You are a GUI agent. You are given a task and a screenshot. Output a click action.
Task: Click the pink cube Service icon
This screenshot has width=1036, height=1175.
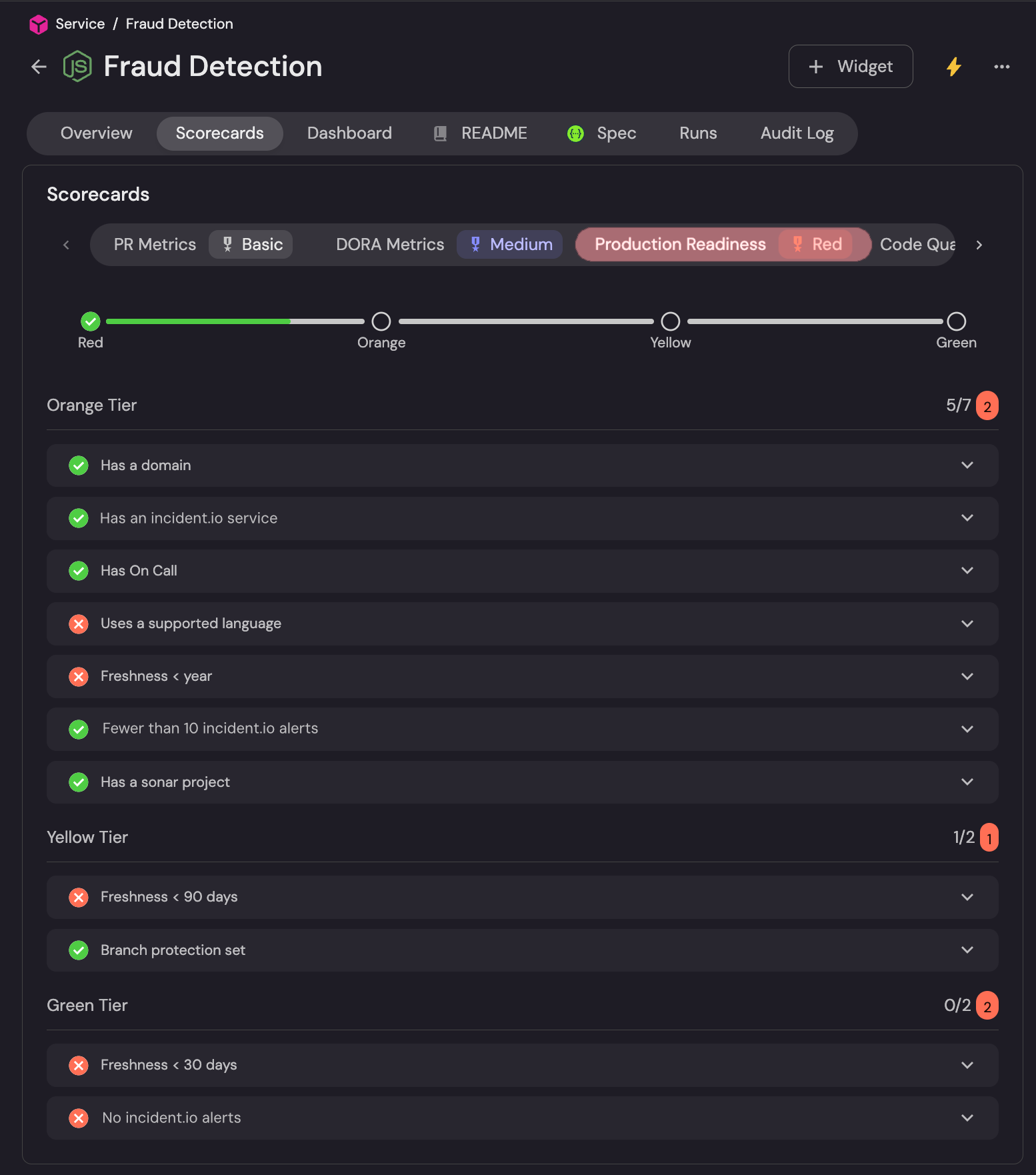click(x=39, y=25)
